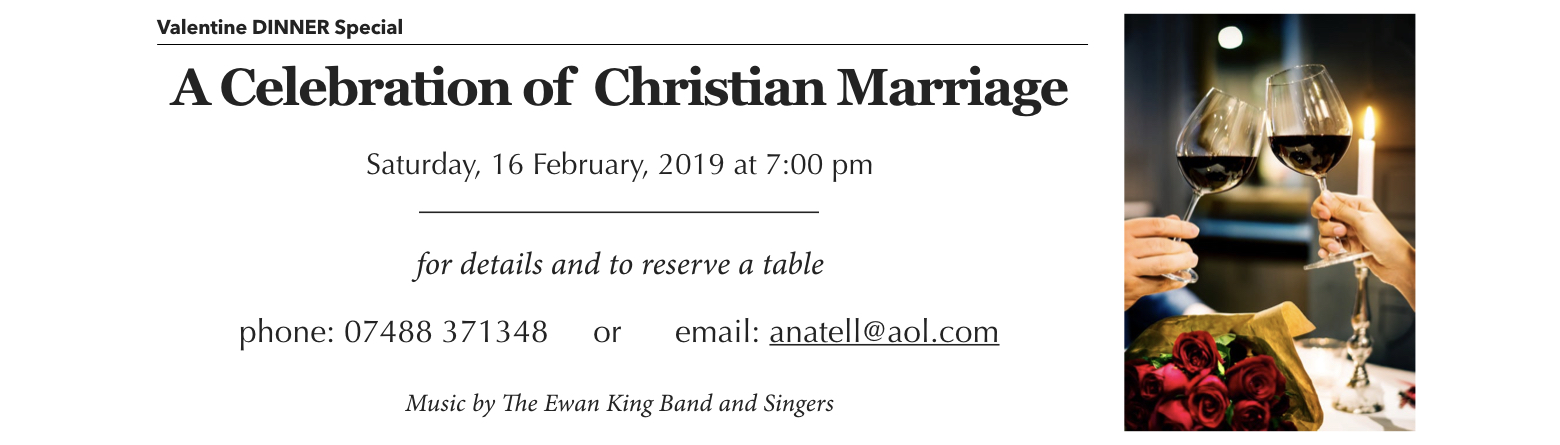The image size is (1560, 445).
Task: Select the phone number 07488 371348
Action: pos(445,332)
